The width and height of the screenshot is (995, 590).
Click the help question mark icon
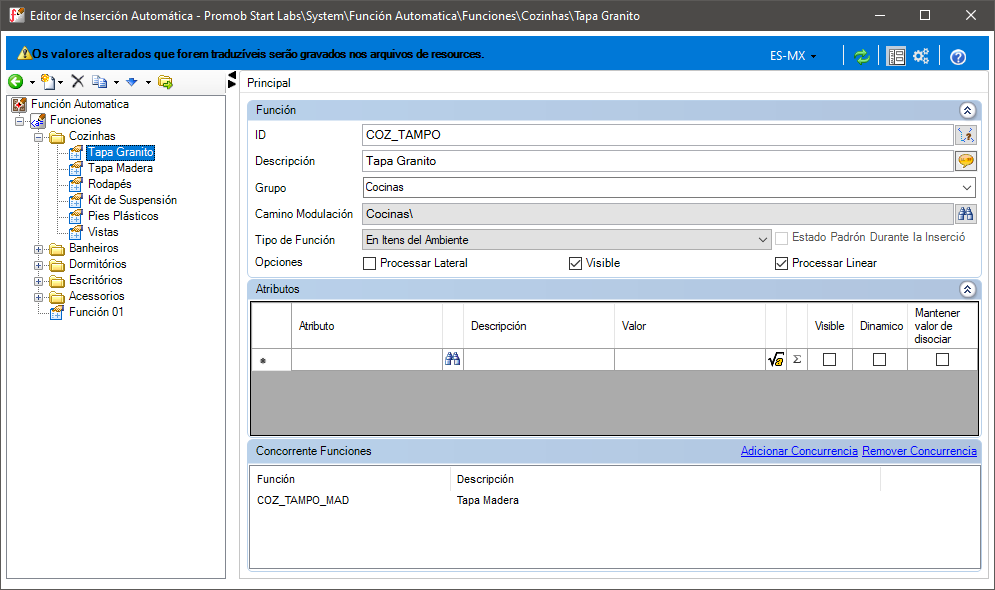(958, 57)
